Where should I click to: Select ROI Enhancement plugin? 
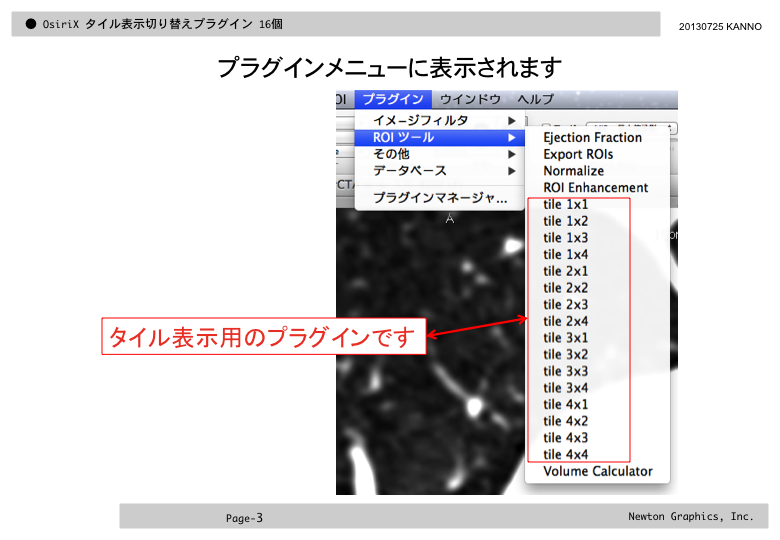[595, 187]
